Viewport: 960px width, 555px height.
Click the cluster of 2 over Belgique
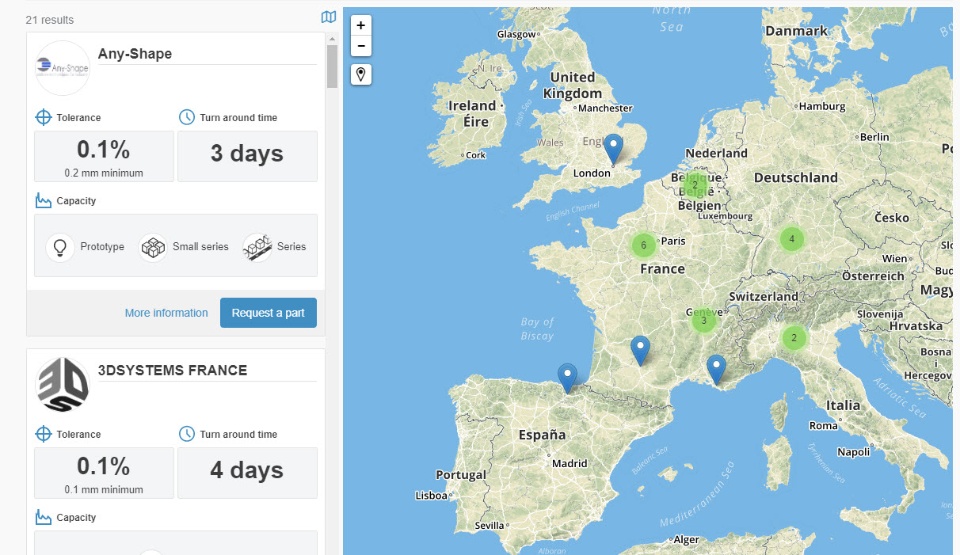(695, 184)
